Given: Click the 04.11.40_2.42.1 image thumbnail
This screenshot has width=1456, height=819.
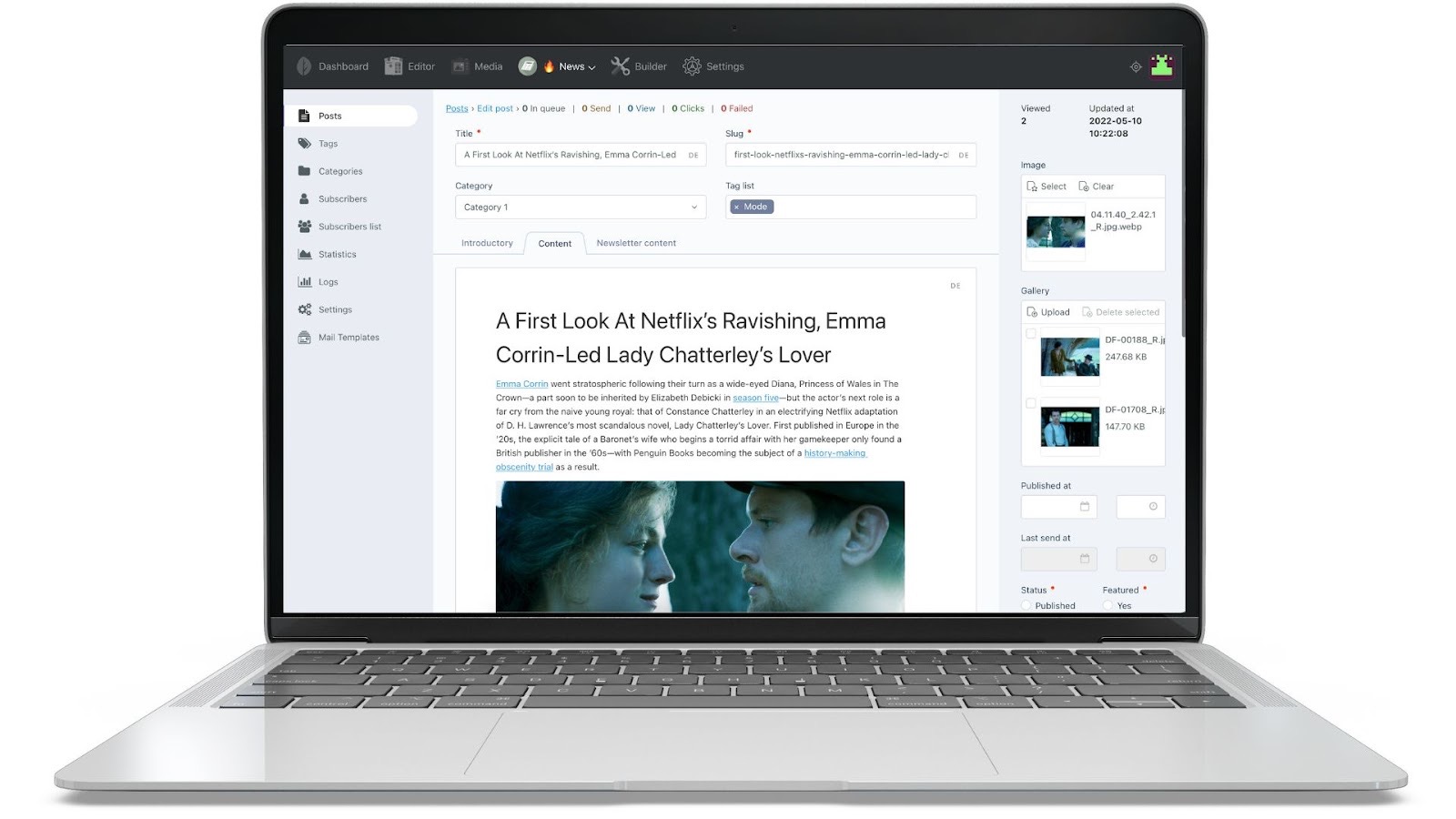Looking at the screenshot, I should tap(1056, 232).
